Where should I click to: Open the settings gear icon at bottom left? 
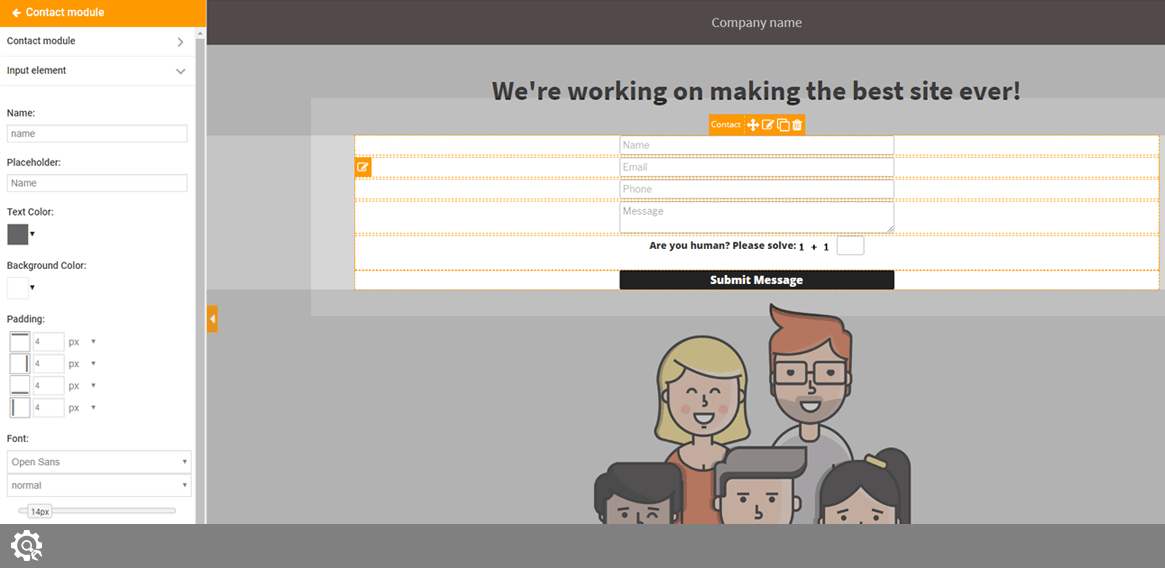click(26, 545)
